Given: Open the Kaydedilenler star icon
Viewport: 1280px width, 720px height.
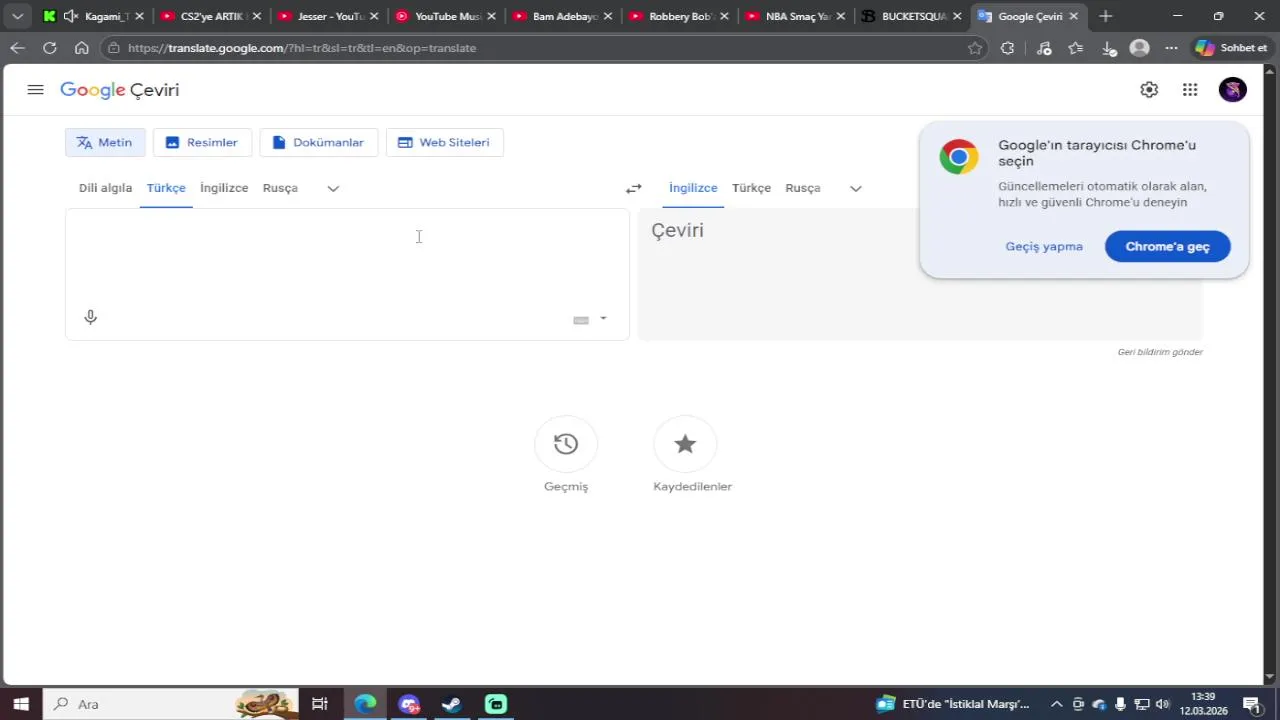Looking at the screenshot, I should (685, 444).
